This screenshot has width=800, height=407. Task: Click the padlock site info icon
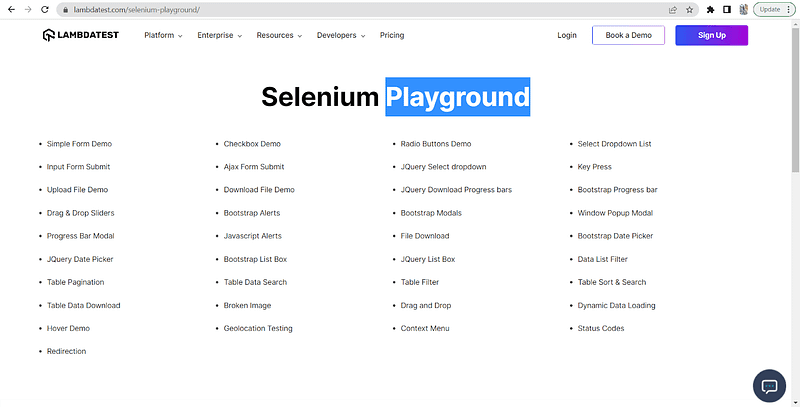pyautogui.click(x=65, y=10)
